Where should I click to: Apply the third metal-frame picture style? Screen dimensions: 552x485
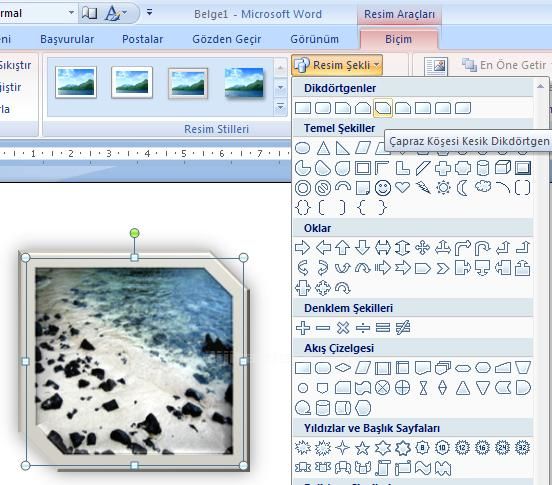tap(188, 83)
